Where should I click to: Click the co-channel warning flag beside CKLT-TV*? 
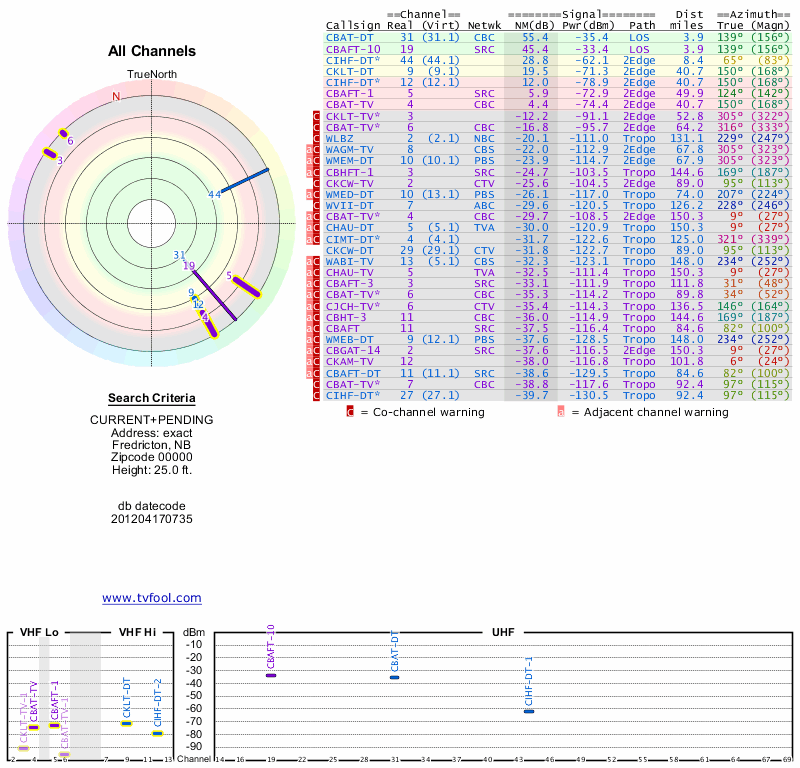(317, 117)
